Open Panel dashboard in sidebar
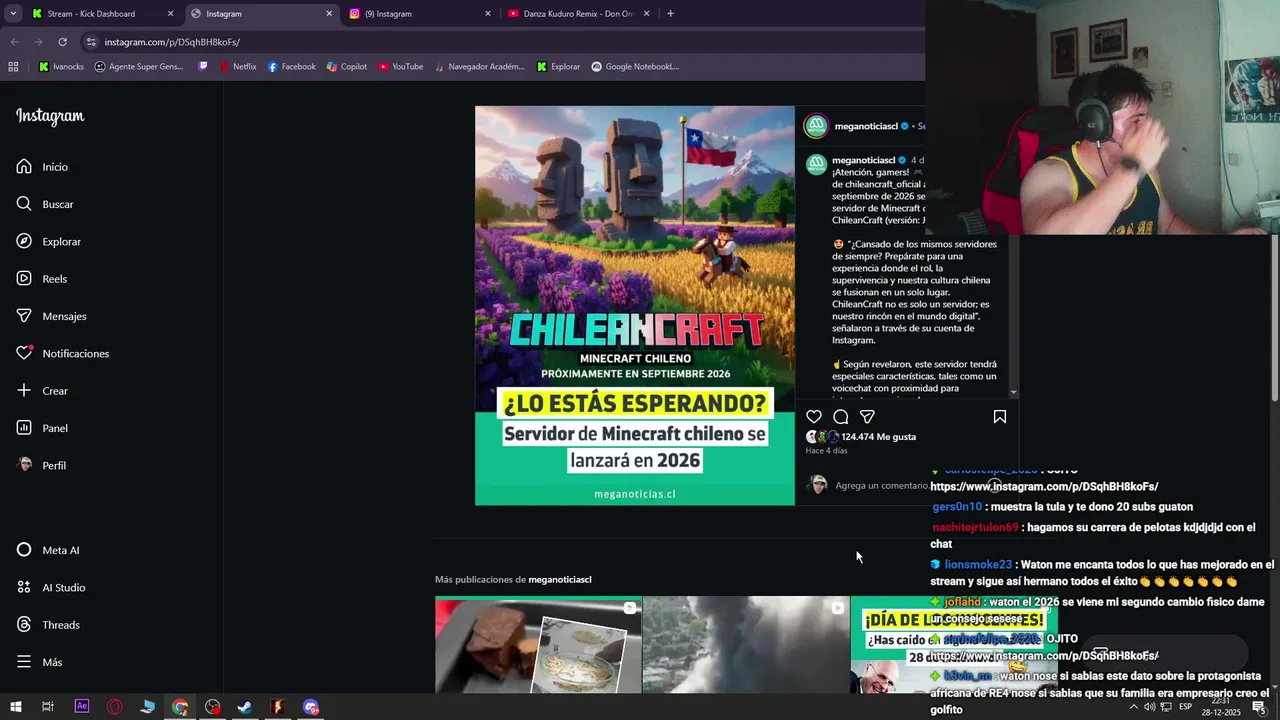This screenshot has height=720, width=1280. click(42, 428)
